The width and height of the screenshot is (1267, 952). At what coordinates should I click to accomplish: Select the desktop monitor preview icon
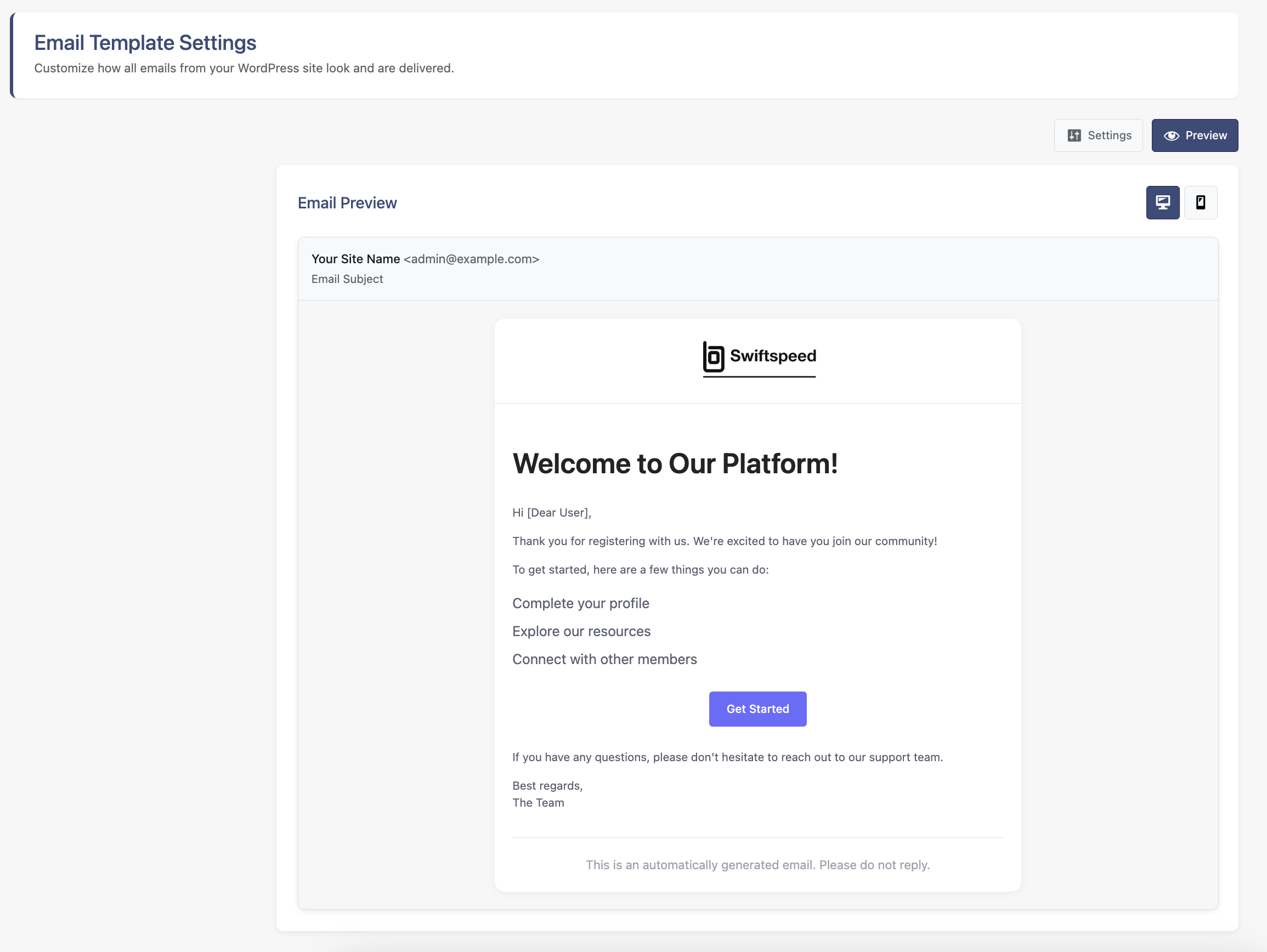(1162, 202)
